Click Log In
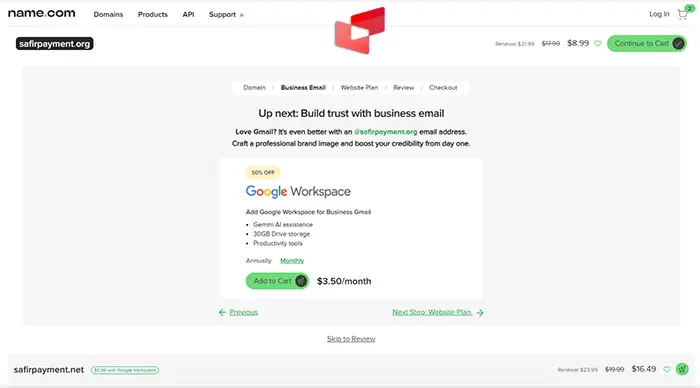Screen dimensions: 700x388 [659, 14]
